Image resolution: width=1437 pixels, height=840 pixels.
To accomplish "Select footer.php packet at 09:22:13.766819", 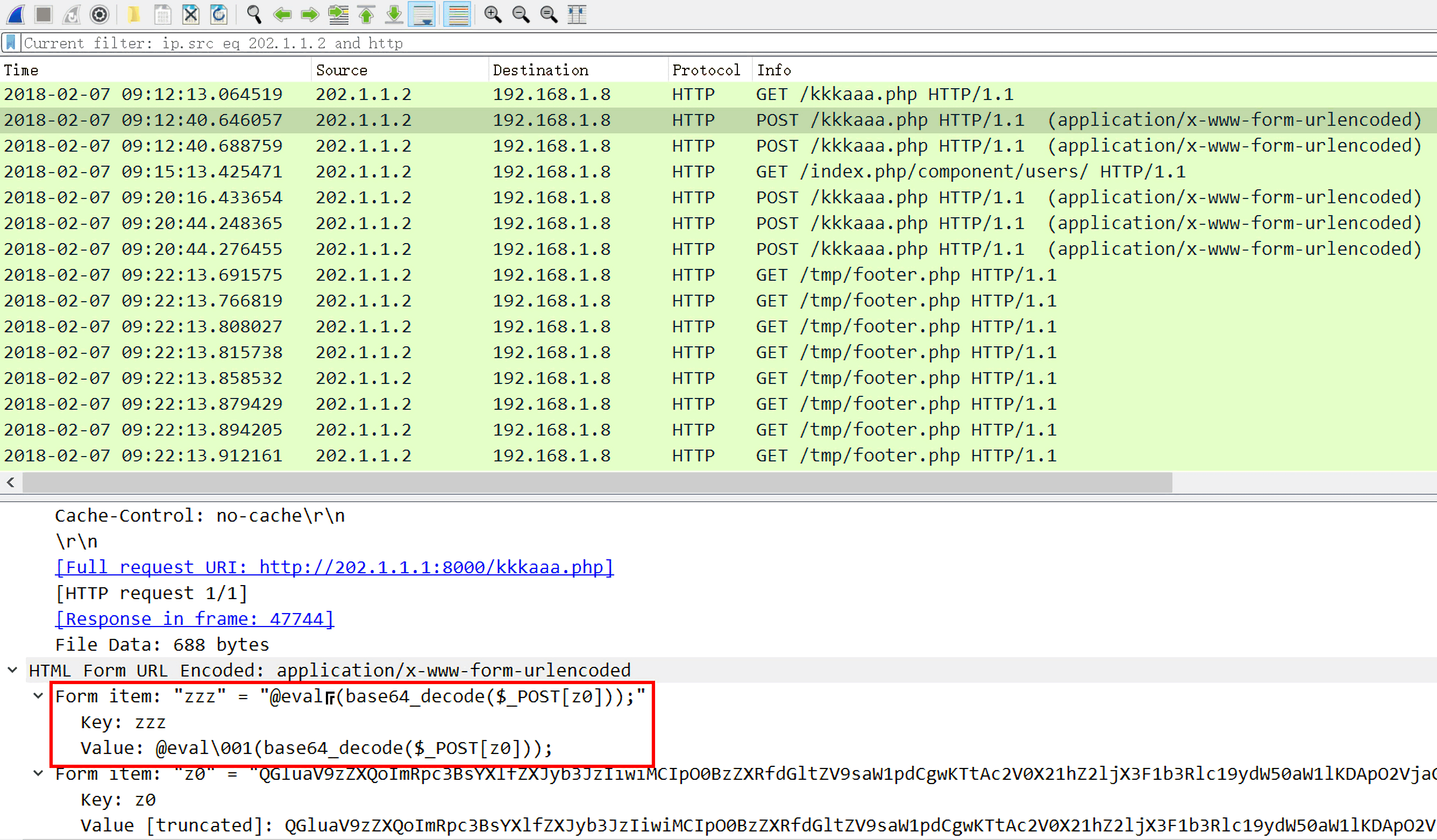I will (718, 301).
